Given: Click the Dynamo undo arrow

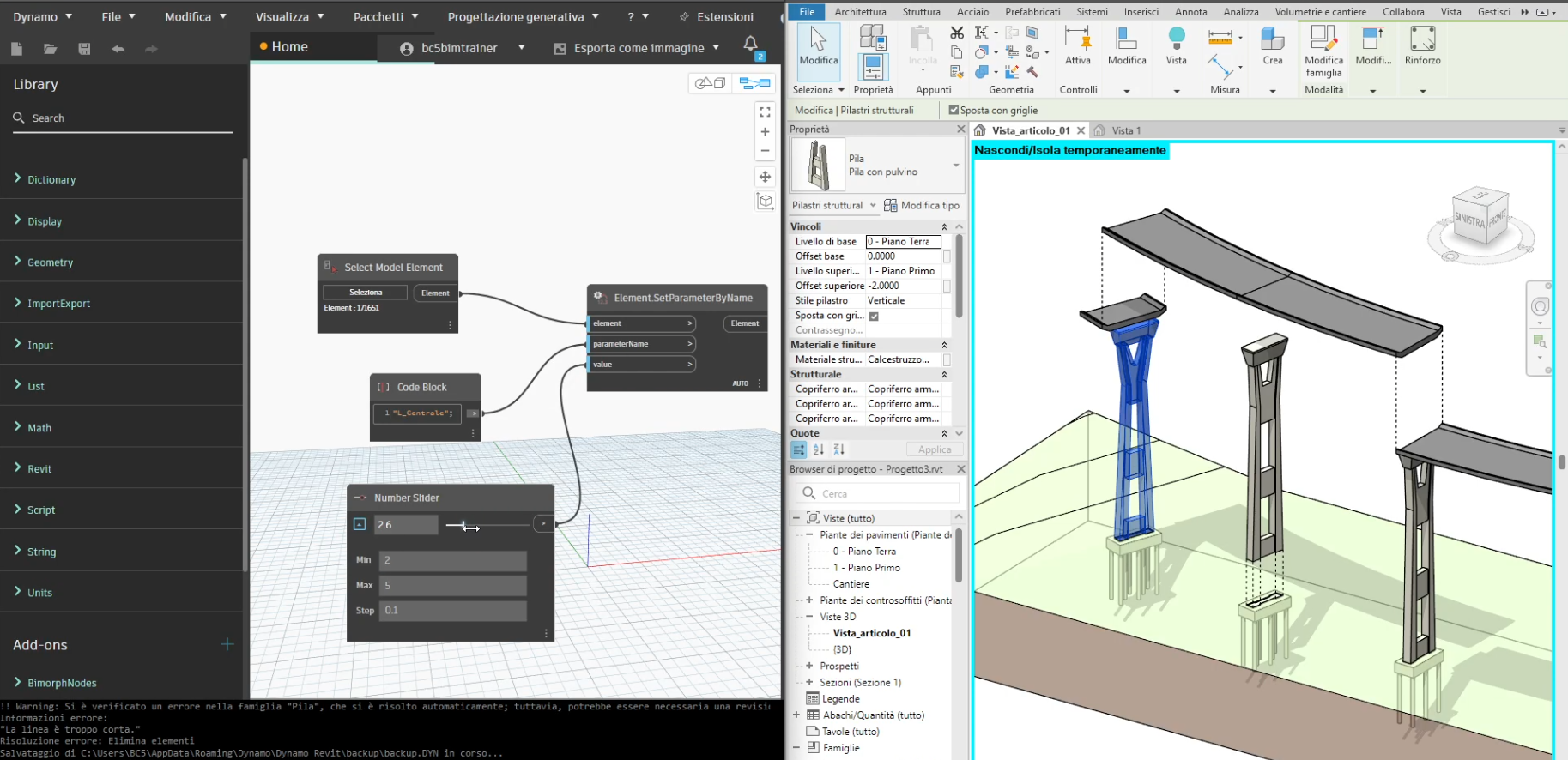Looking at the screenshot, I should [x=118, y=49].
